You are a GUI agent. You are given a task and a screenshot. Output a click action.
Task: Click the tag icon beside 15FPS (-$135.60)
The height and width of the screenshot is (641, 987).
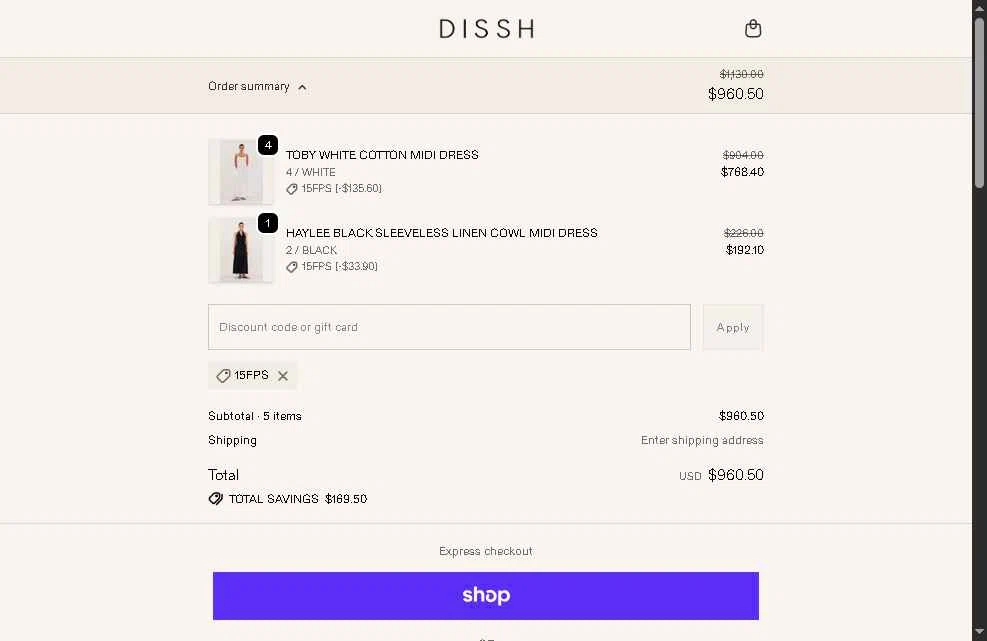pos(291,189)
